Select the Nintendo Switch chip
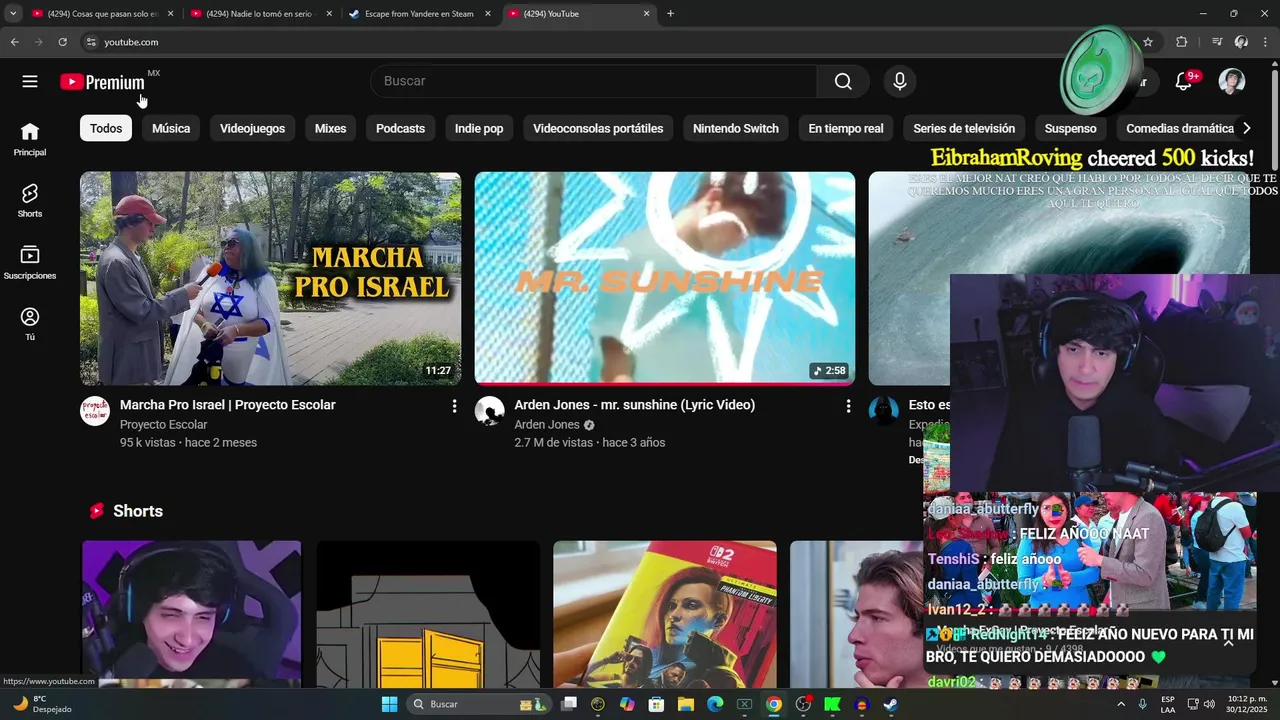Viewport: 1280px width, 720px height. 736,128
